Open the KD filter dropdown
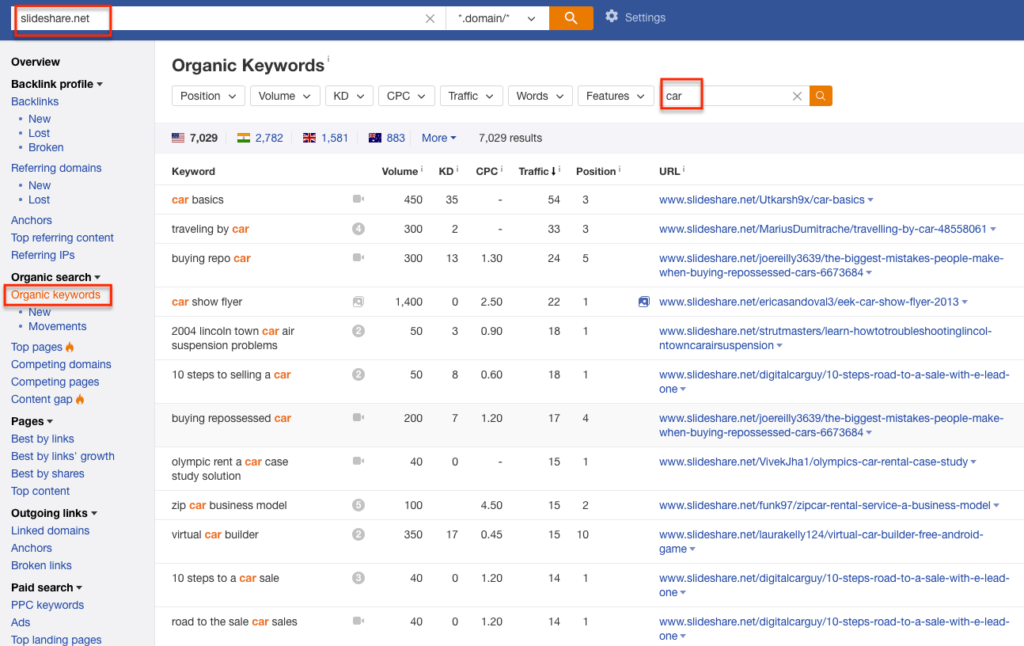This screenshot has width=1024, height=646. pos(349,96)
